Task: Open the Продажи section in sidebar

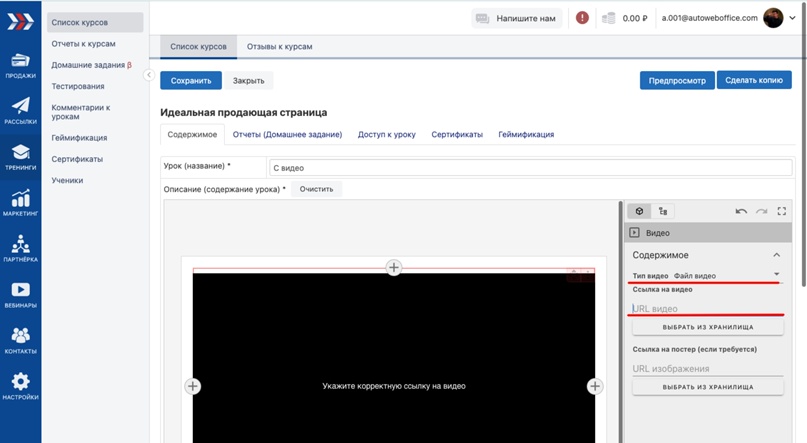Action: [x=20, y=66]
